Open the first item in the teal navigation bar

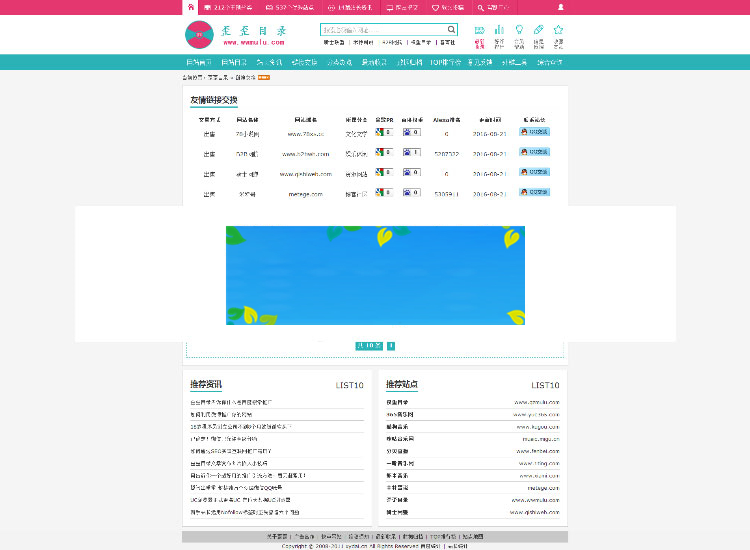point(199,62)
